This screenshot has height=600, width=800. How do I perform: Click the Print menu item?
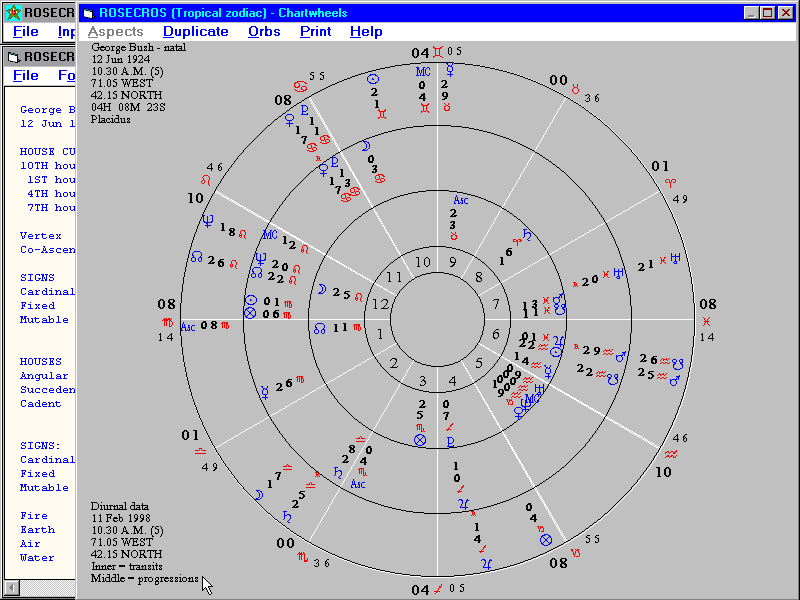pos(316,31)
